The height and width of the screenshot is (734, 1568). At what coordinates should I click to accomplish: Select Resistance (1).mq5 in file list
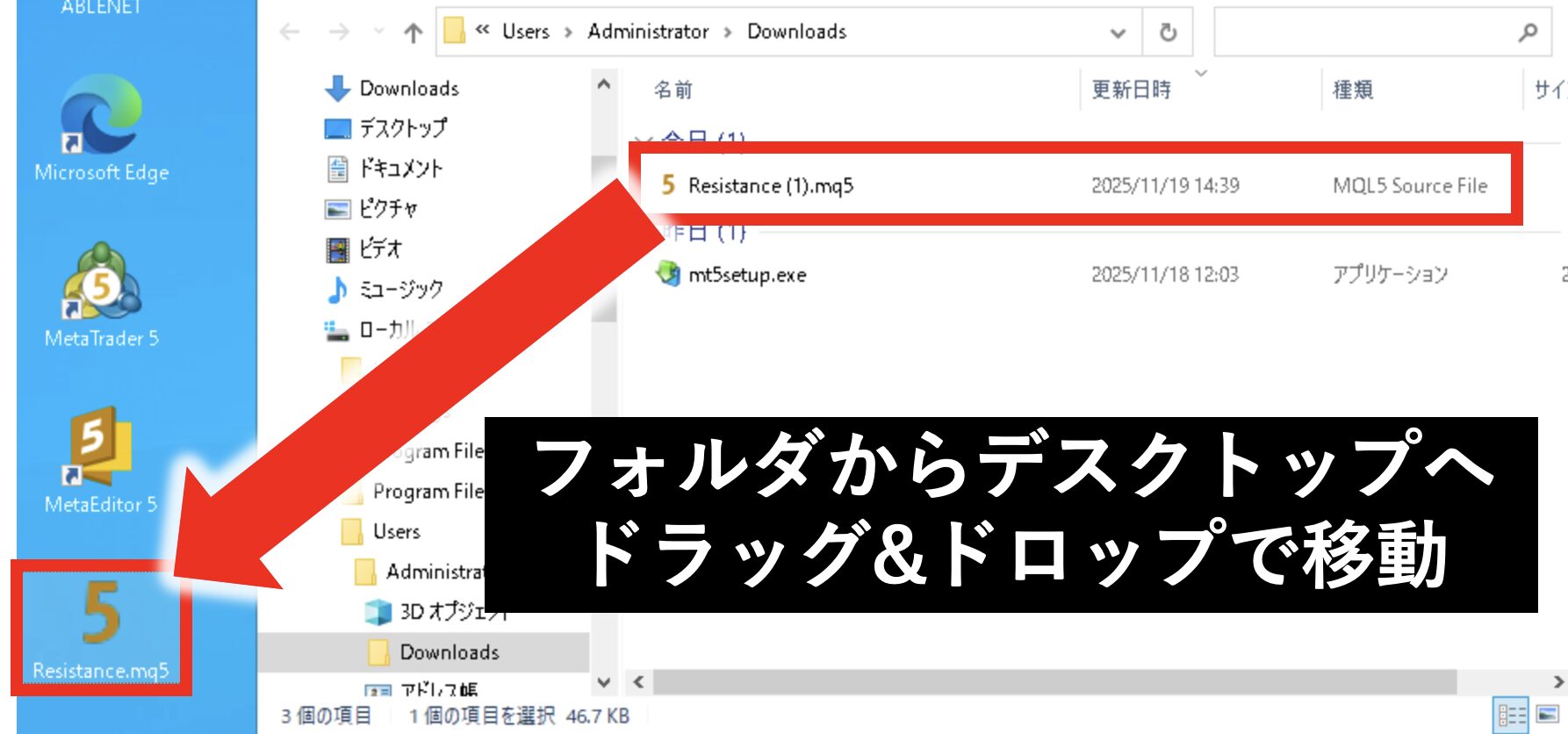tap(770, 185)
